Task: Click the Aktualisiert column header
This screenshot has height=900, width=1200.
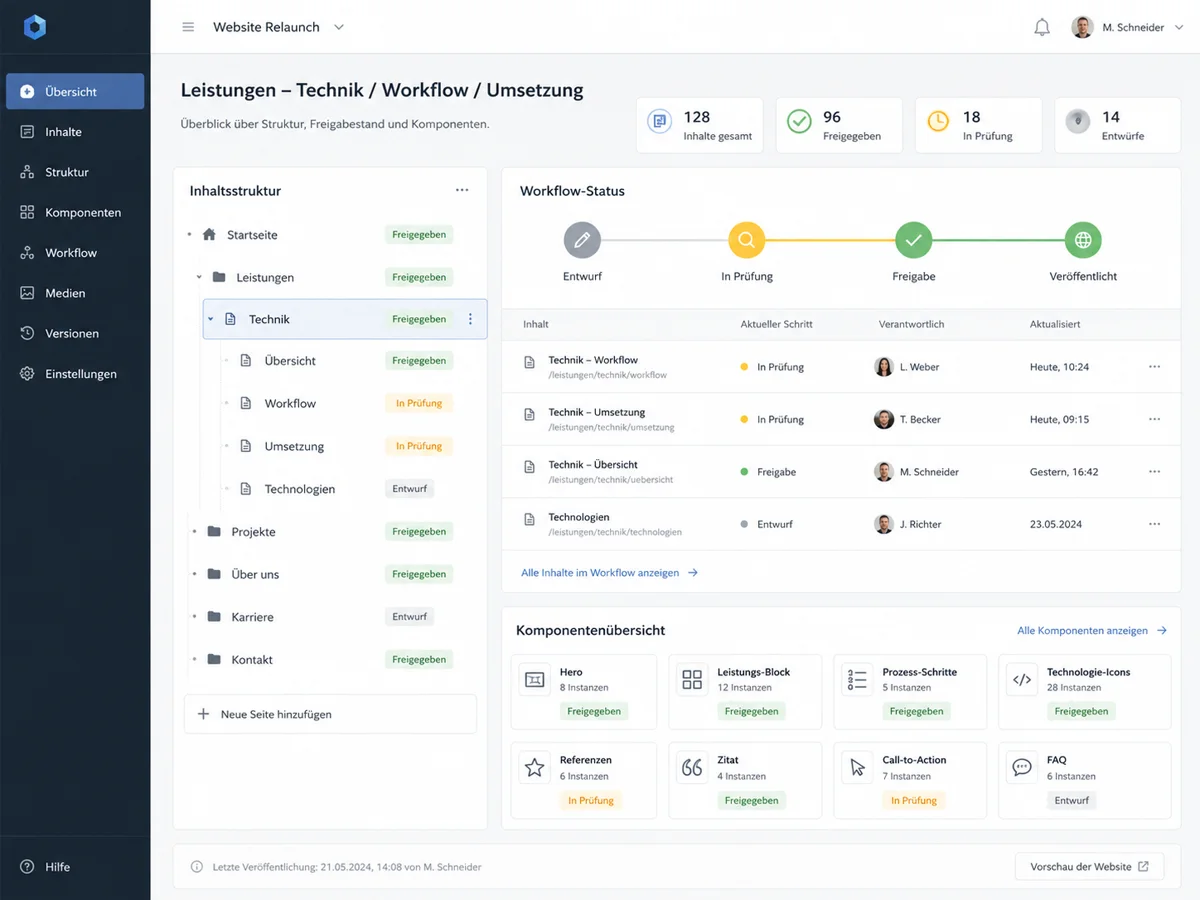Action: tap(1055, 324)
